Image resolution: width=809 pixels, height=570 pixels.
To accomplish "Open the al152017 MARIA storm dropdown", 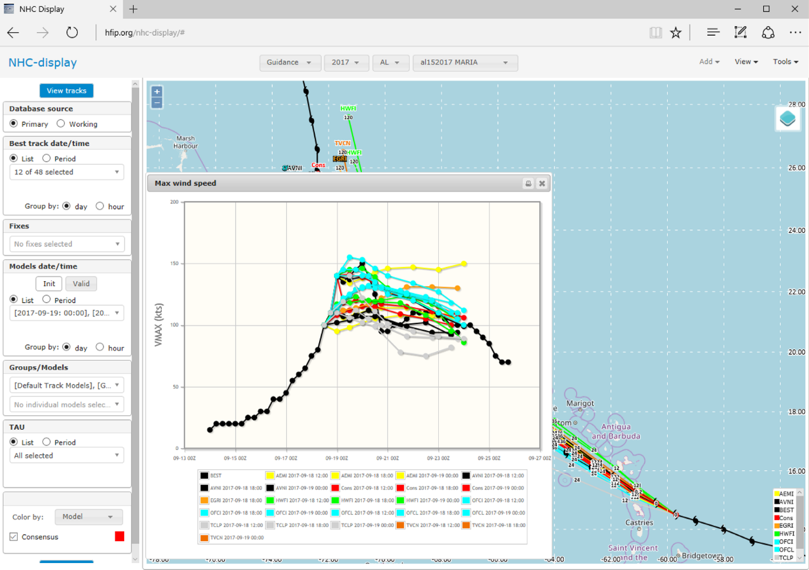I will pyautogui.click(x=465, y=62).
